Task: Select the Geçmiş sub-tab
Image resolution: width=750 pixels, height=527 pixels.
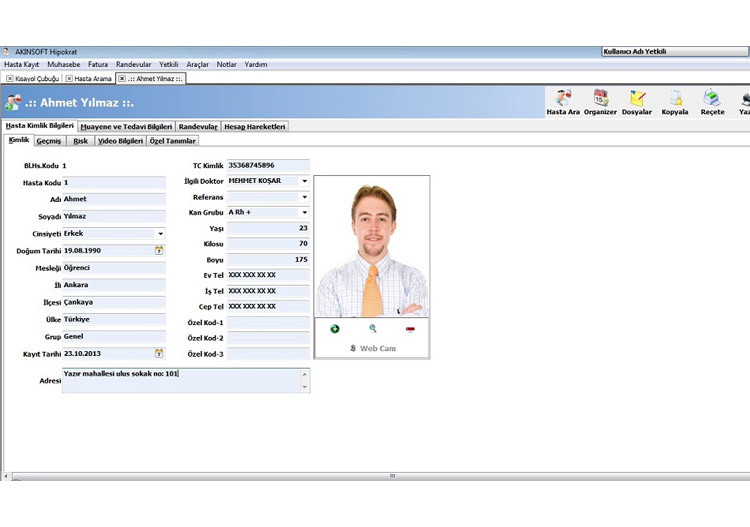Action: tap(49, 141)
